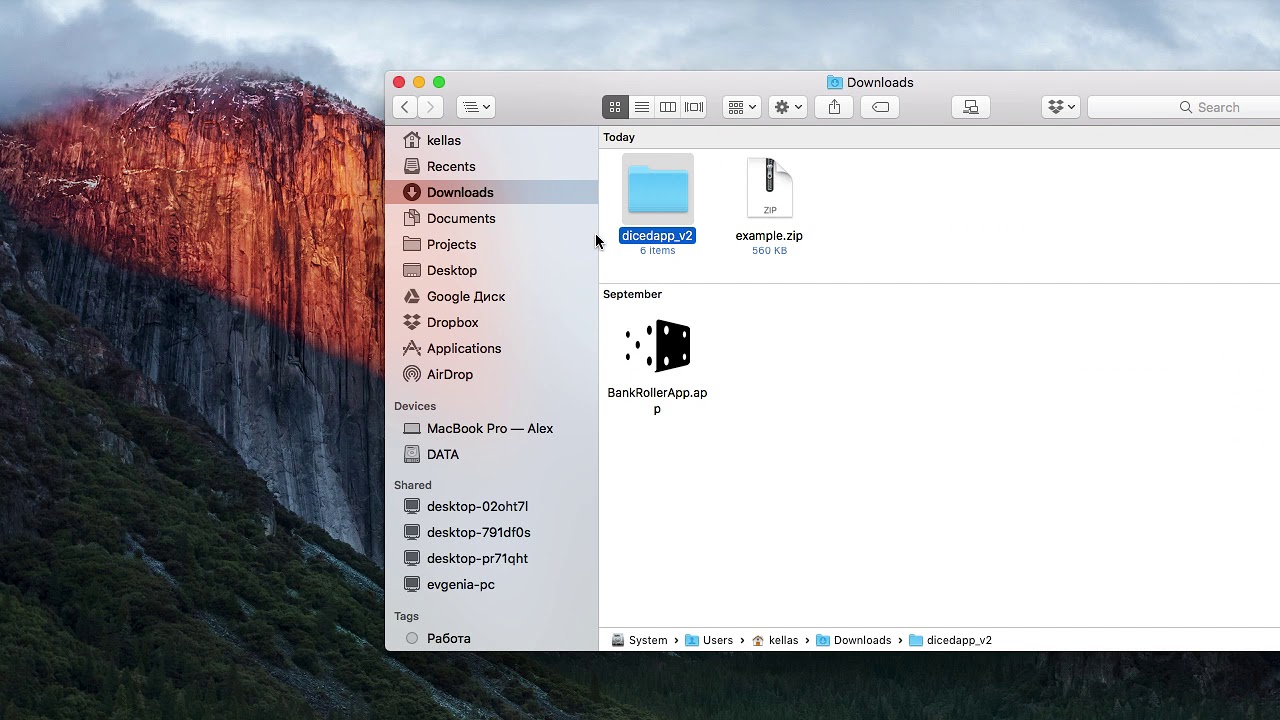Select shared computer desktop-791df0s
This screenshot has height=720, width=1280.
coord(492,532)
